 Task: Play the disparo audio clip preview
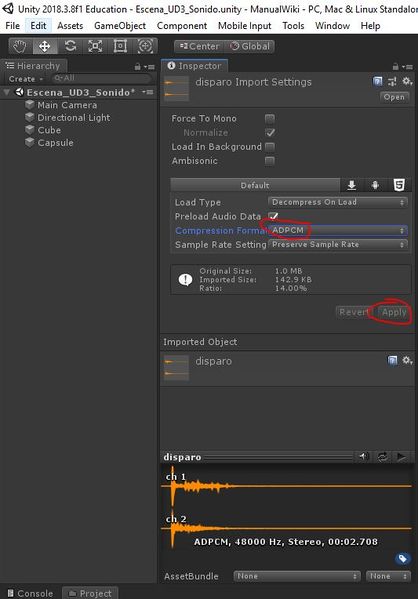pyautogui.click(x=401, y=457)
